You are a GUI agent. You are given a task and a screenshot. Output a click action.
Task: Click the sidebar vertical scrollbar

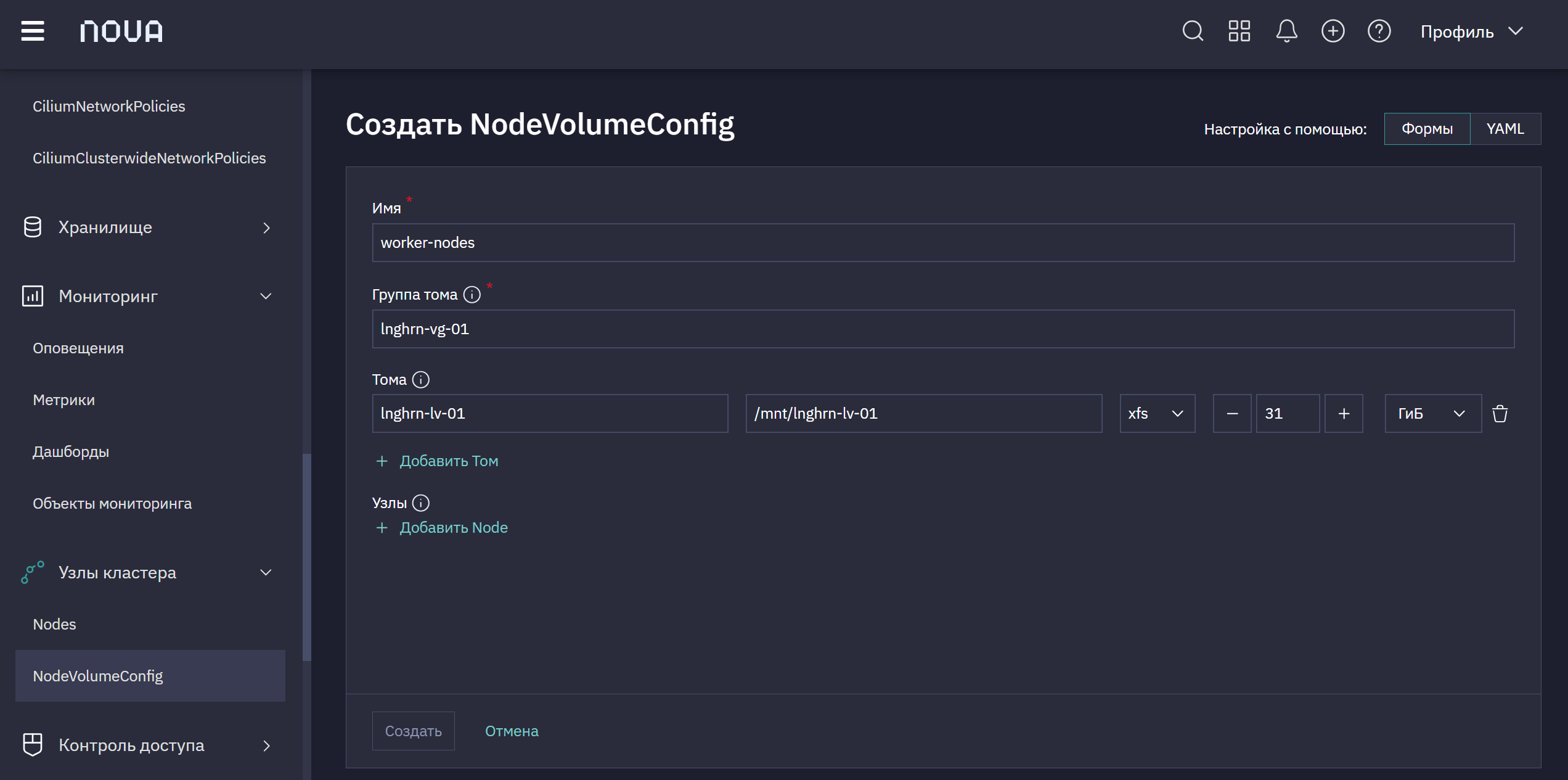pos(307,557)
